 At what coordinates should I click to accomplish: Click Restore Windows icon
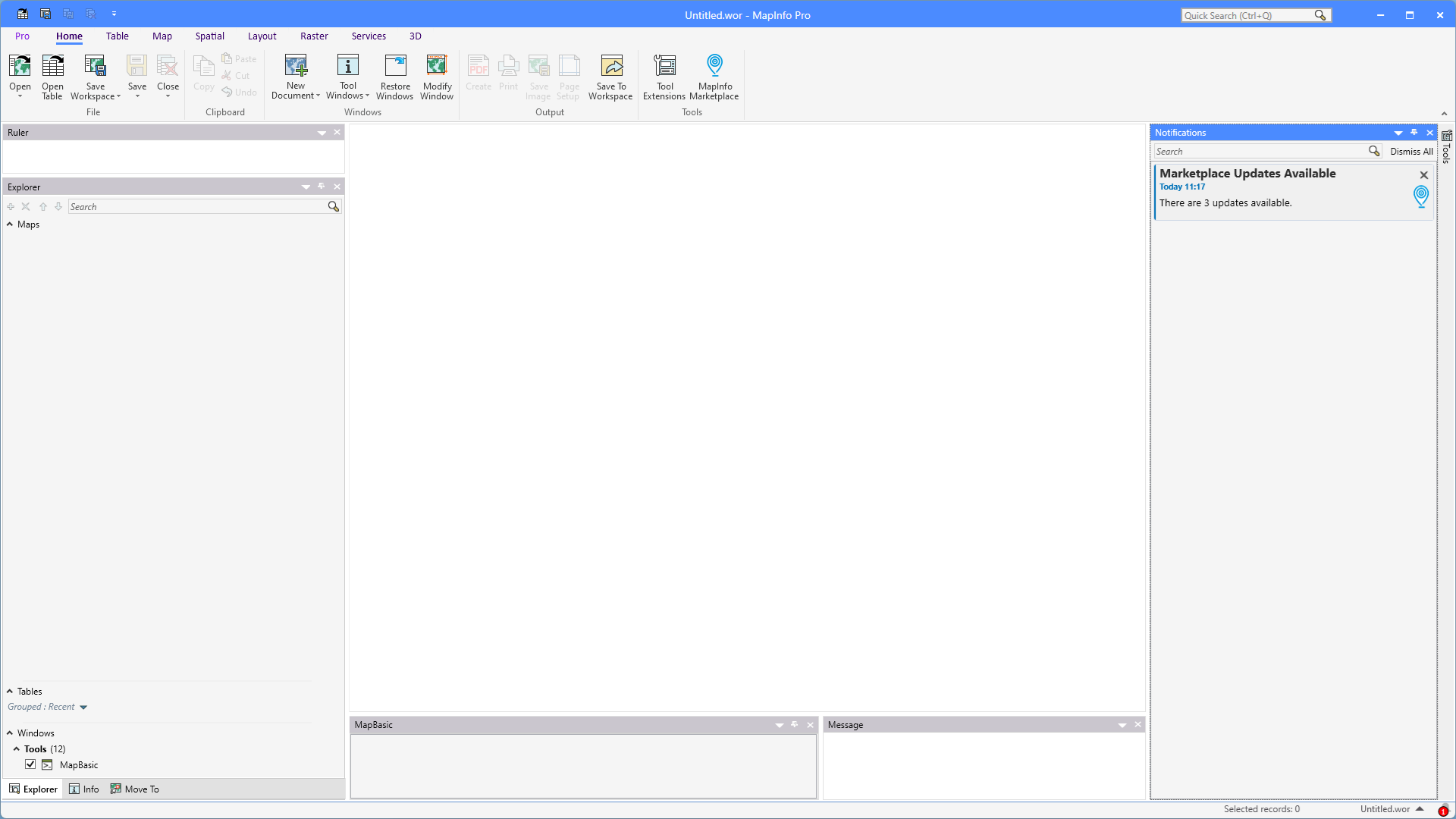pyautogui.click(x=395, y=67)
